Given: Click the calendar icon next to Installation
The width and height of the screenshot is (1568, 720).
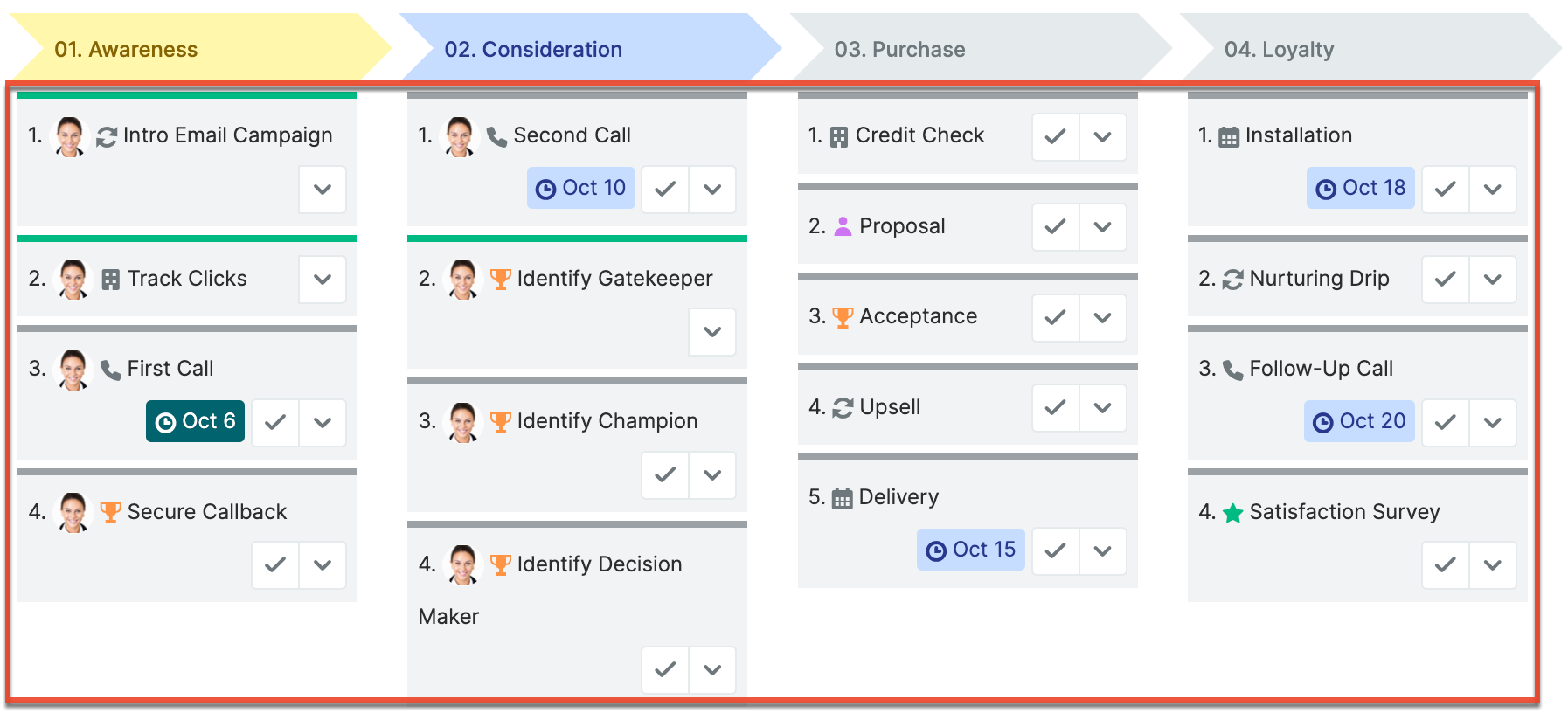Looking at the screenshot, I should tap(1229, 136).
